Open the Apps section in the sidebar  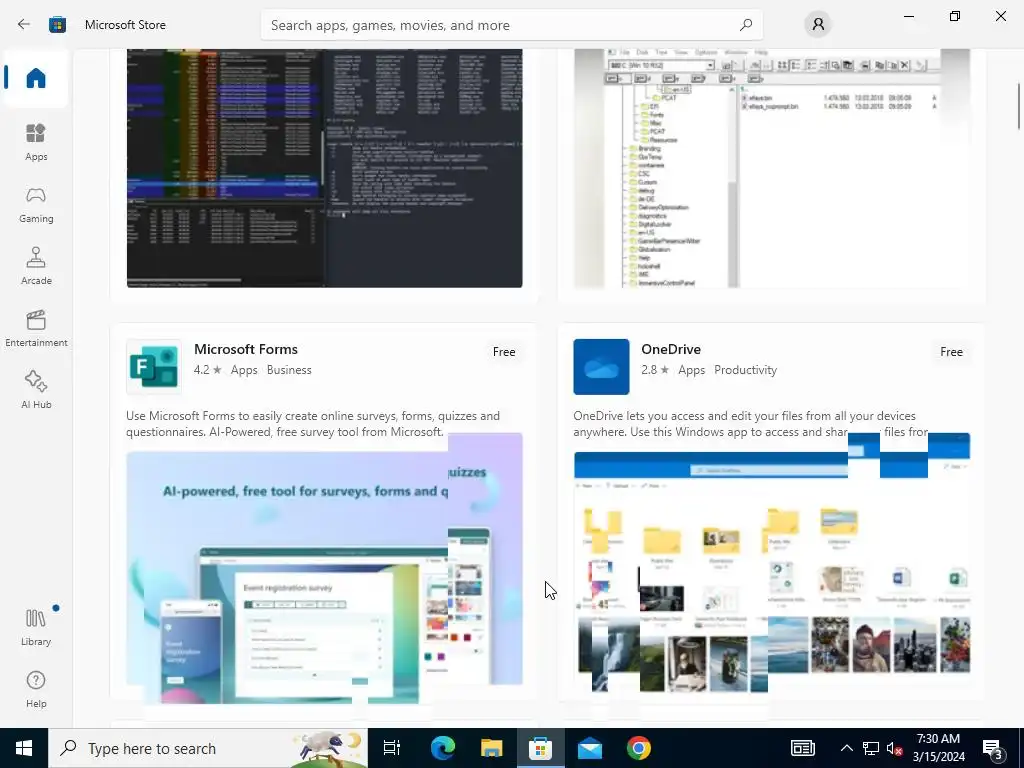(36, 142)
